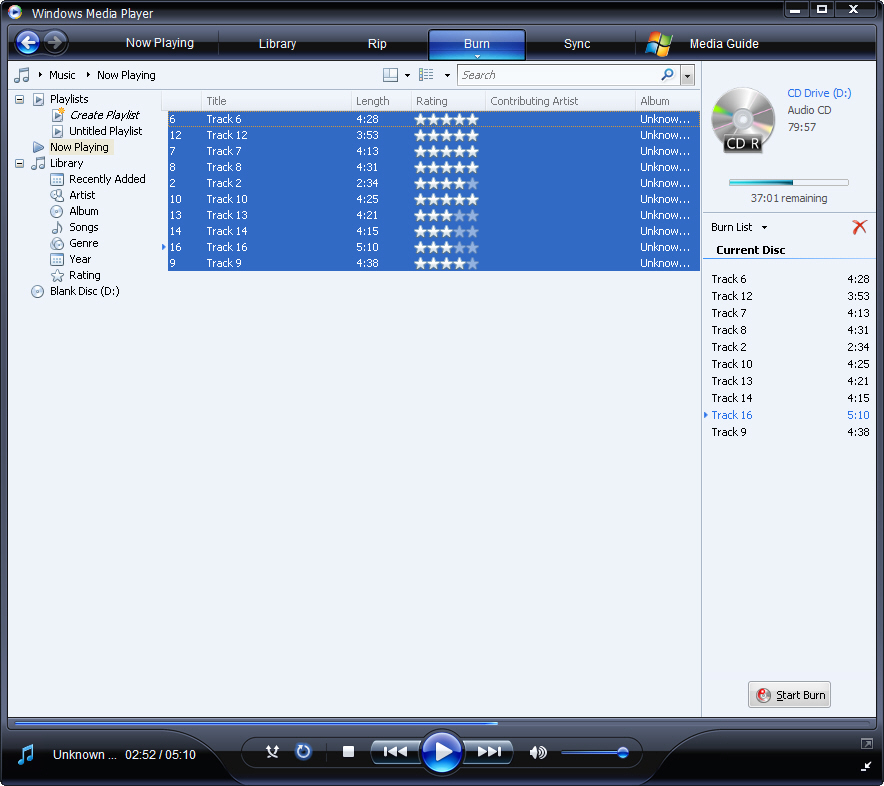Sort by the Rating column header
The height and width of the screenshot is (786, 884).
pyautogui.click(x=448, y=101)
